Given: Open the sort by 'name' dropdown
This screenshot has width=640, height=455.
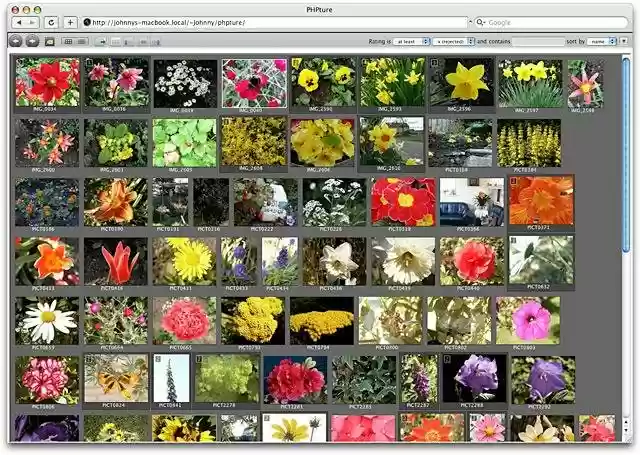Looking at the screenshot, I should click(x=603, y=42).
